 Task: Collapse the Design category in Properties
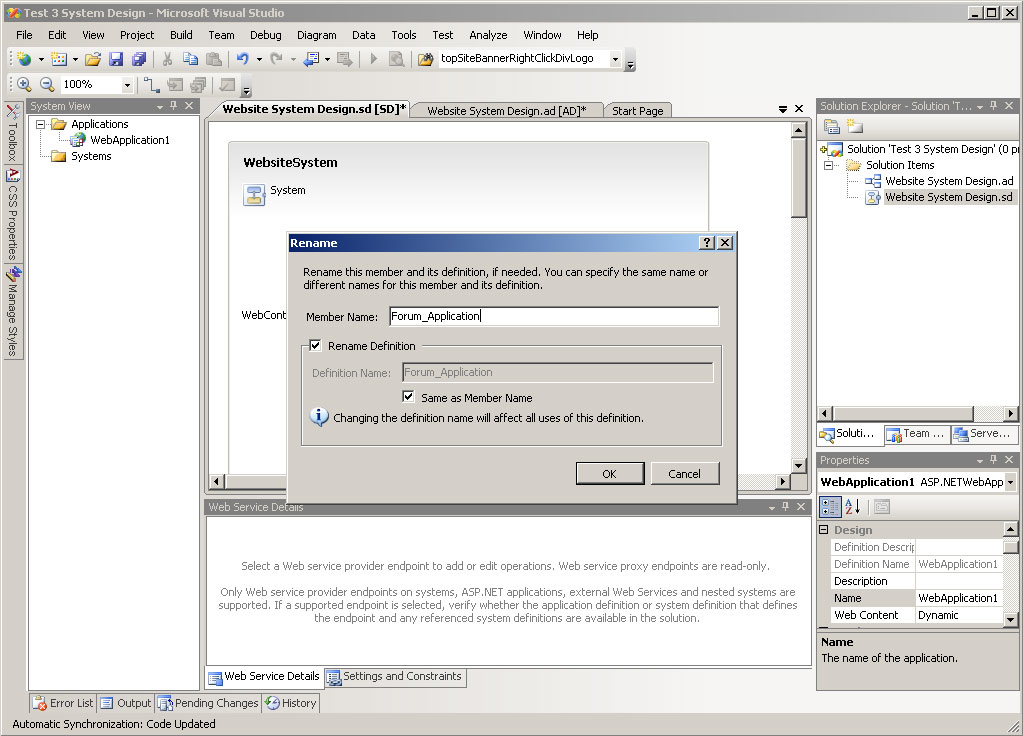[824, 530]
